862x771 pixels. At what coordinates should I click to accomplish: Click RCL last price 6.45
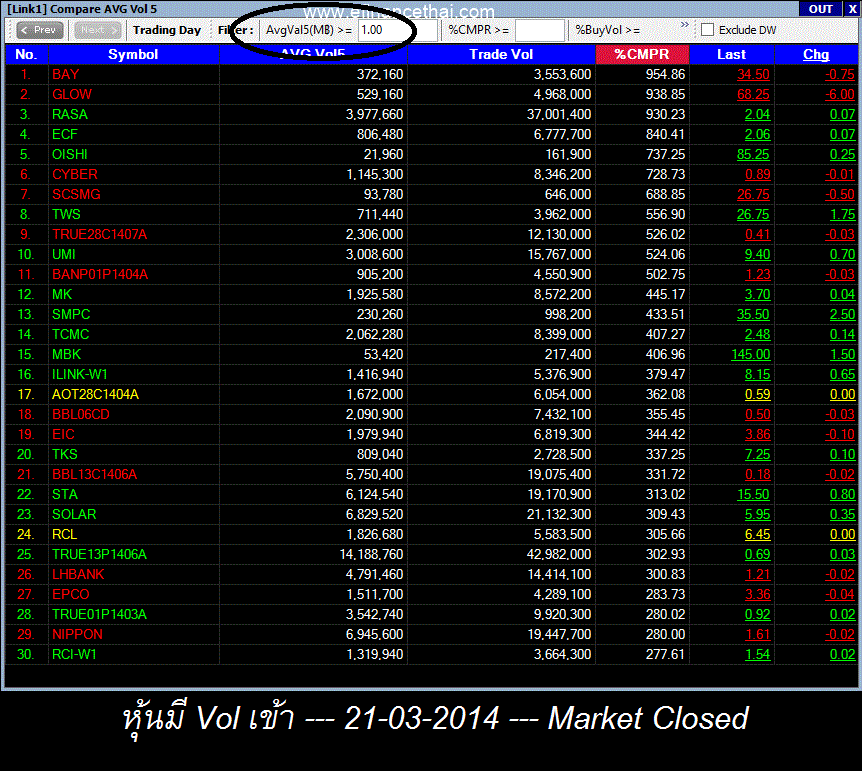click(758, 534)
